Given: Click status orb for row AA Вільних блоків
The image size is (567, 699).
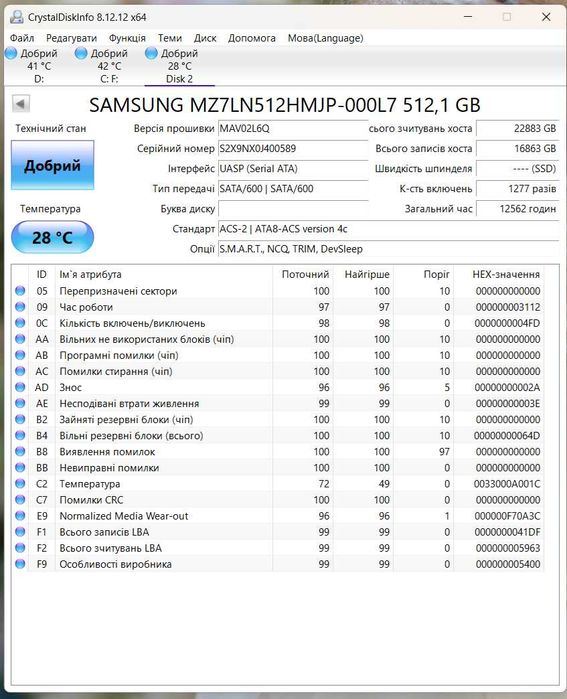Looking at the screenshot, I should tap(20, 339).
